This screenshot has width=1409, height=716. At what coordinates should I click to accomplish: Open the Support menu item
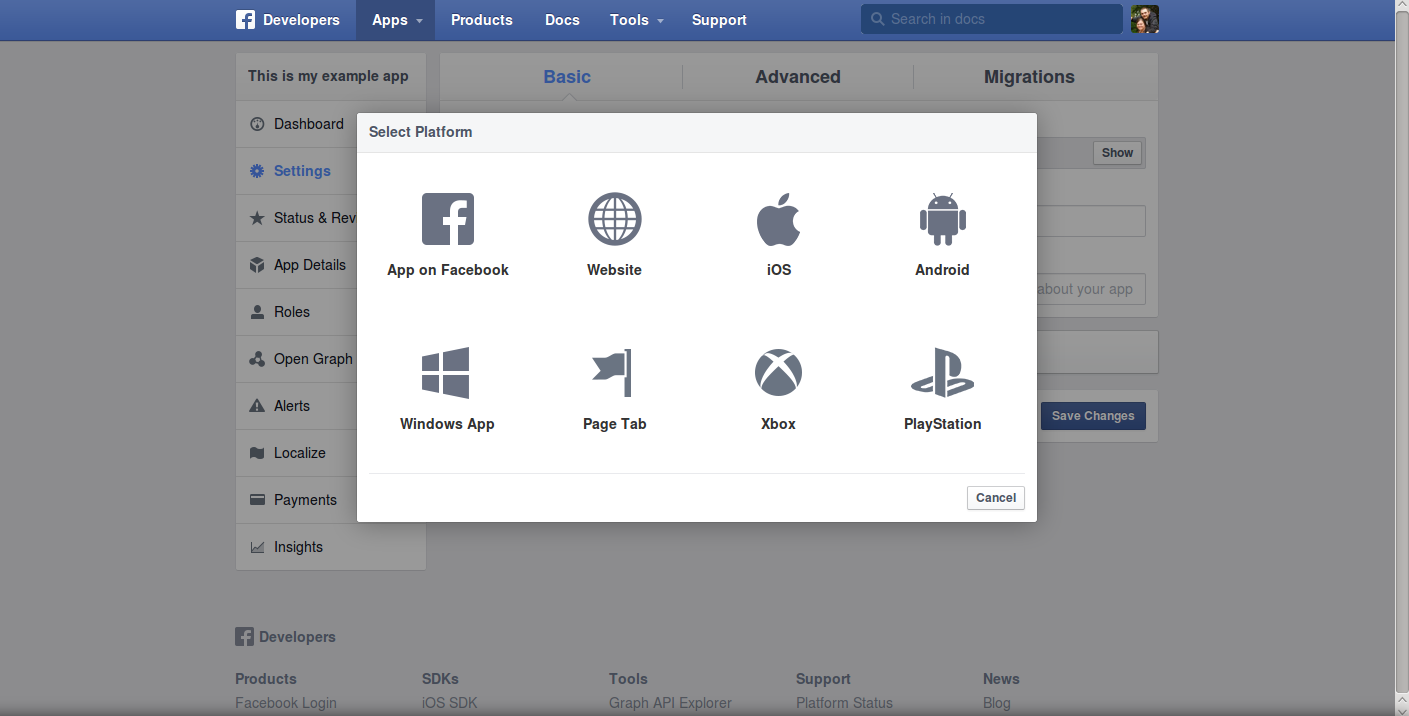[x=719, y=20]
